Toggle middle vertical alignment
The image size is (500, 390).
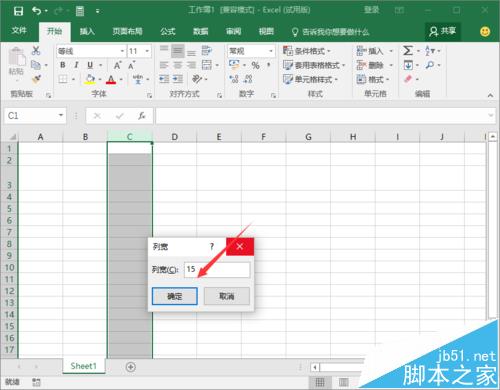tap(178, 51)
